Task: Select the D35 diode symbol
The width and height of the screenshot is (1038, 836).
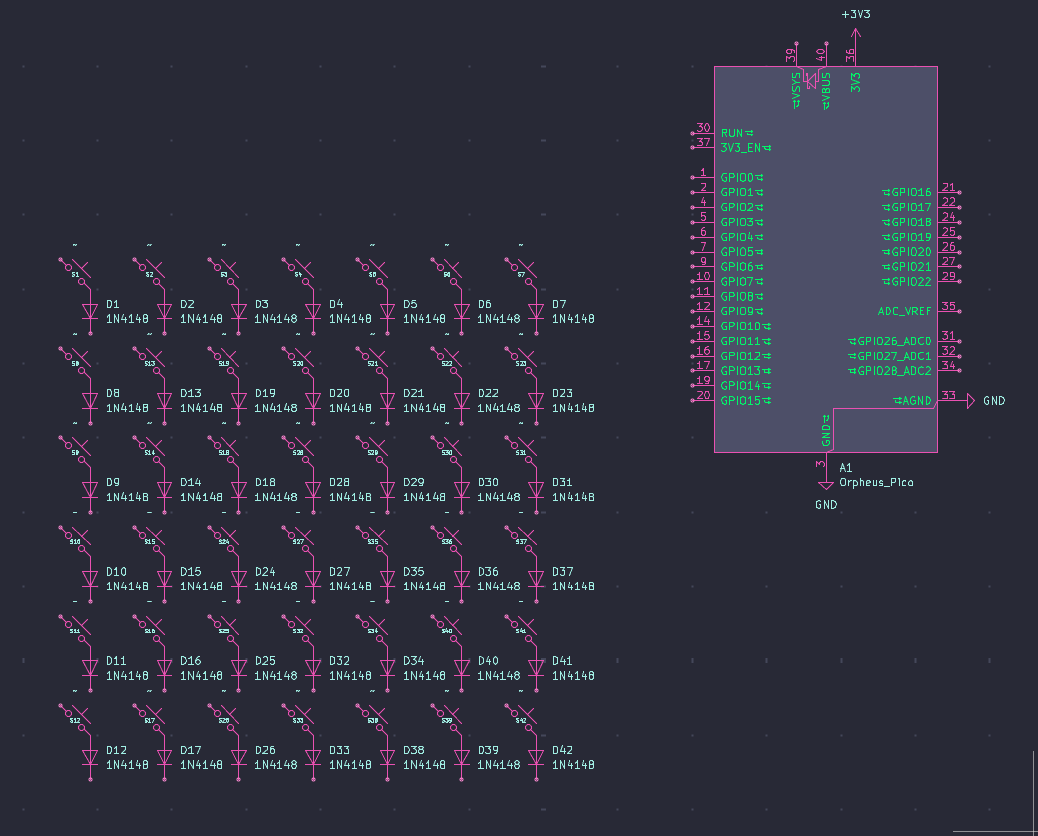Action: [387, 579]
